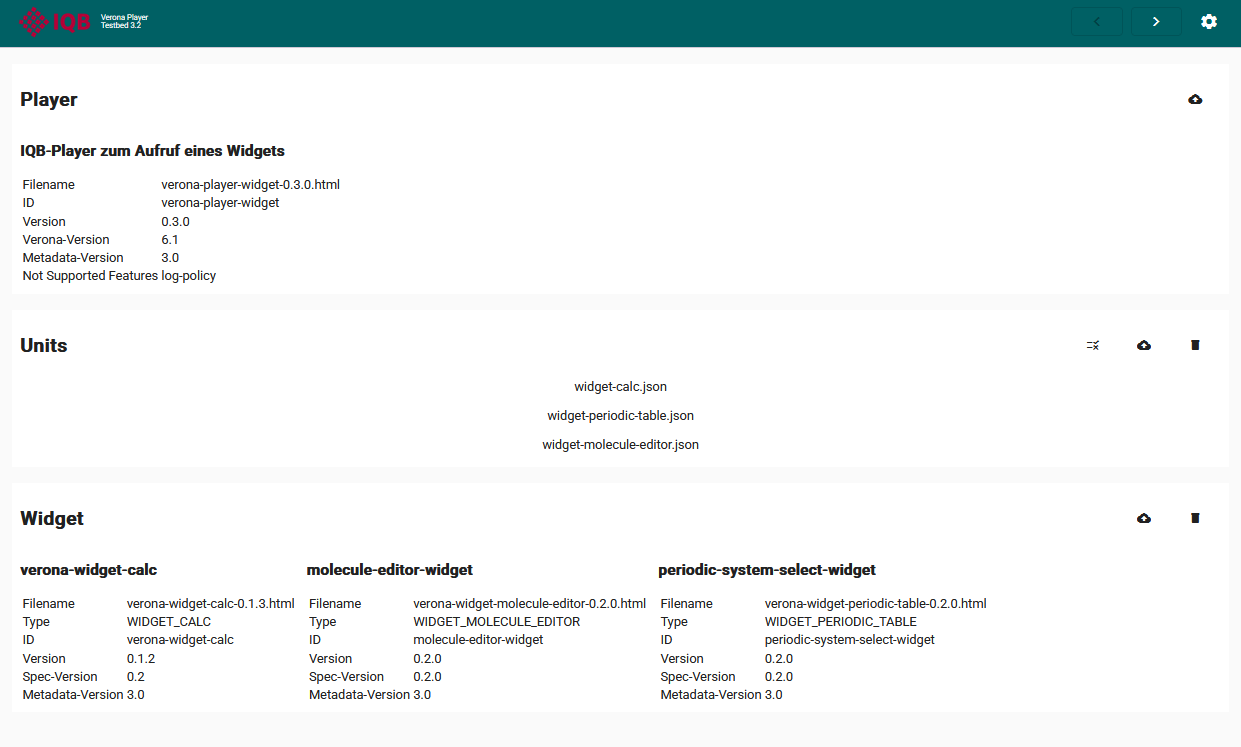Select unit widget-periodic-table.json
This screenshot has width=1241, height=747.
[x=620, y=415]
